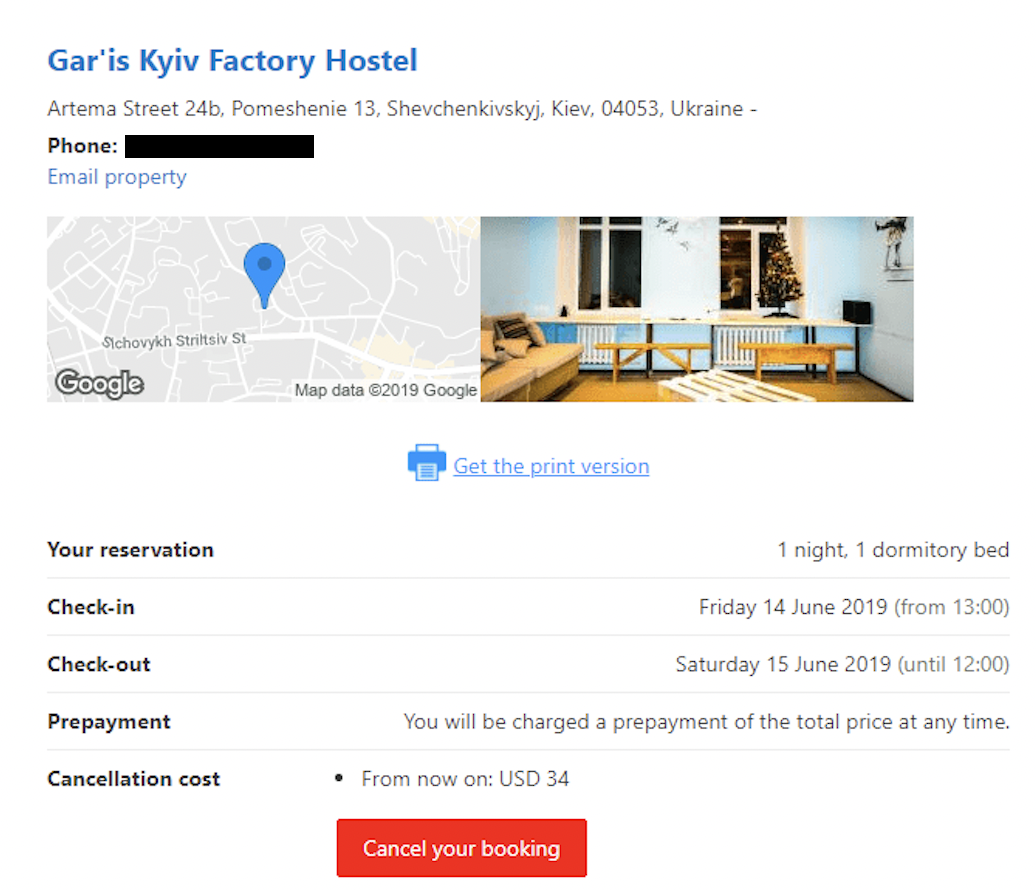The width and height of the screenshot is (1036, 890).
Task: Click the redacted phone number field
Action: point(222,146)
